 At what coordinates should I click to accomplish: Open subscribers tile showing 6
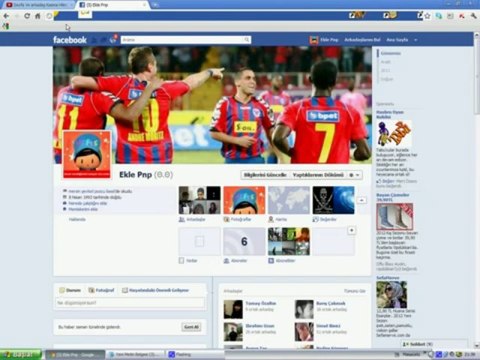pyautogui.click(x=244, y=242)
